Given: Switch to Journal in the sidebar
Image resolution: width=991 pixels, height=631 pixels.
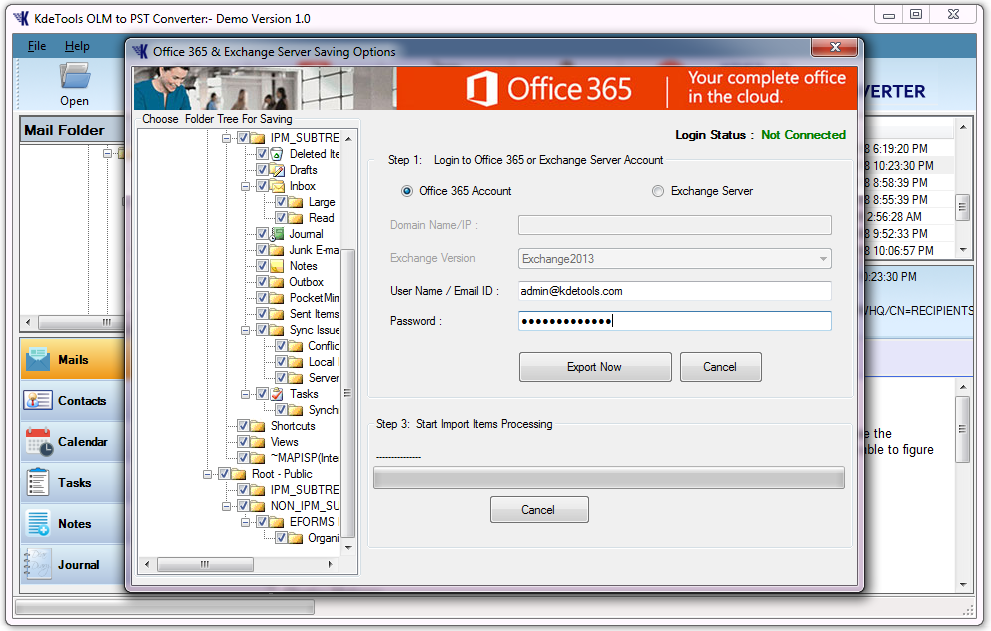Looking at the screenshot, I should [x=73, y=565].
